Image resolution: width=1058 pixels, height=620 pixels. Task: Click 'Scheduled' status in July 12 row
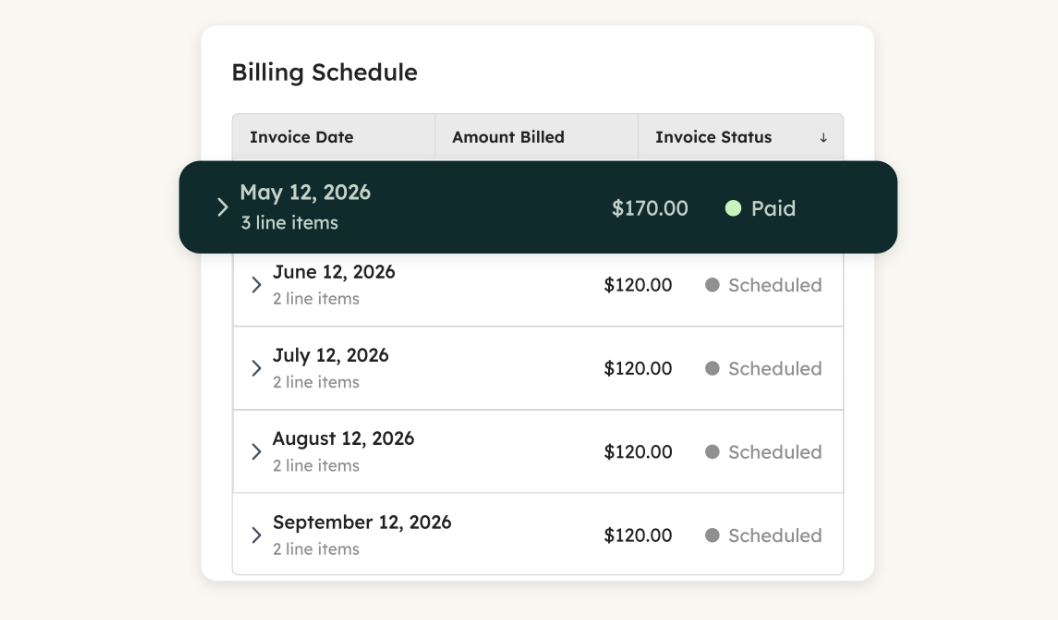(x=775, y=368)
